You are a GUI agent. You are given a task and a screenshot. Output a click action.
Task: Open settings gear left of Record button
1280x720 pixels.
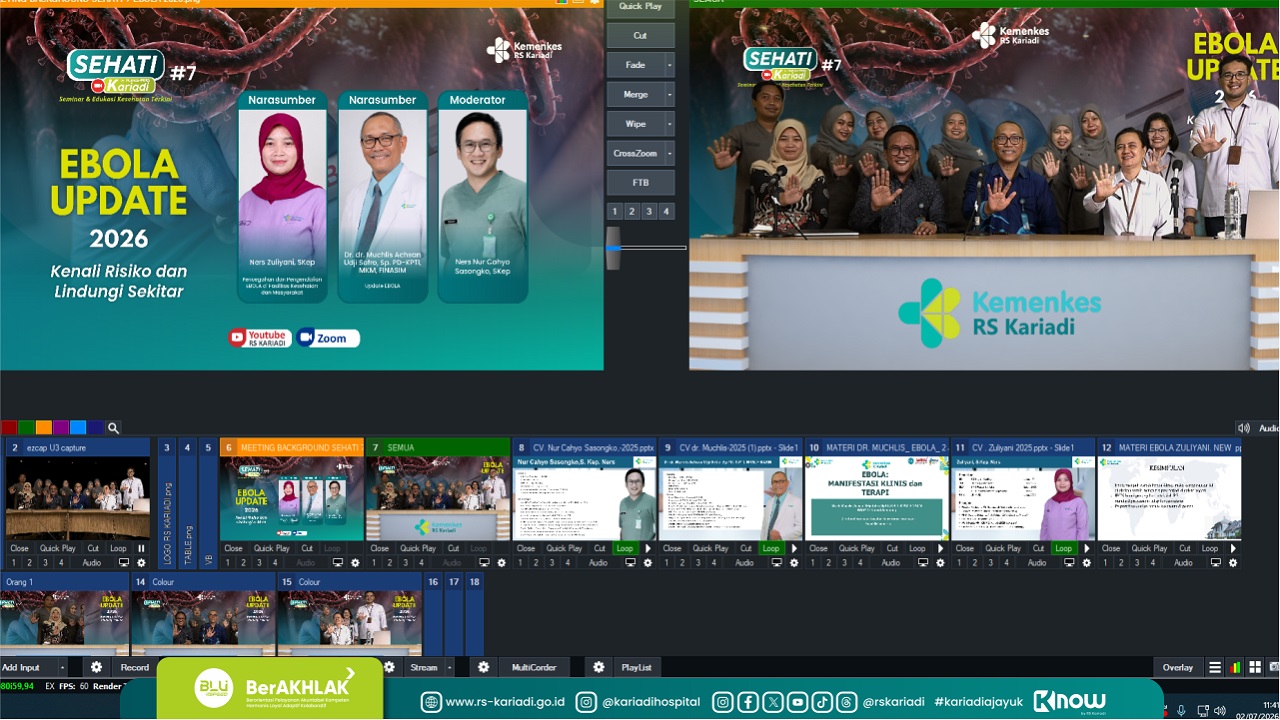click(96, 667)
